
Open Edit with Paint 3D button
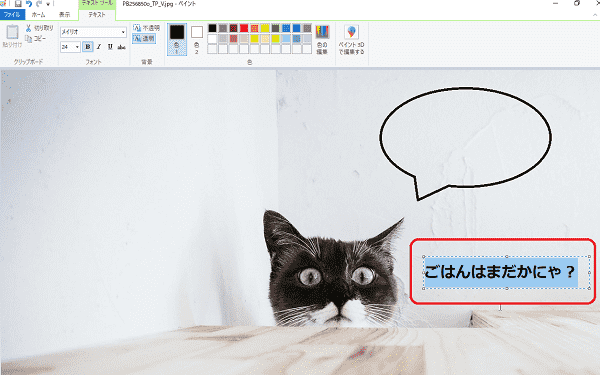351,39
